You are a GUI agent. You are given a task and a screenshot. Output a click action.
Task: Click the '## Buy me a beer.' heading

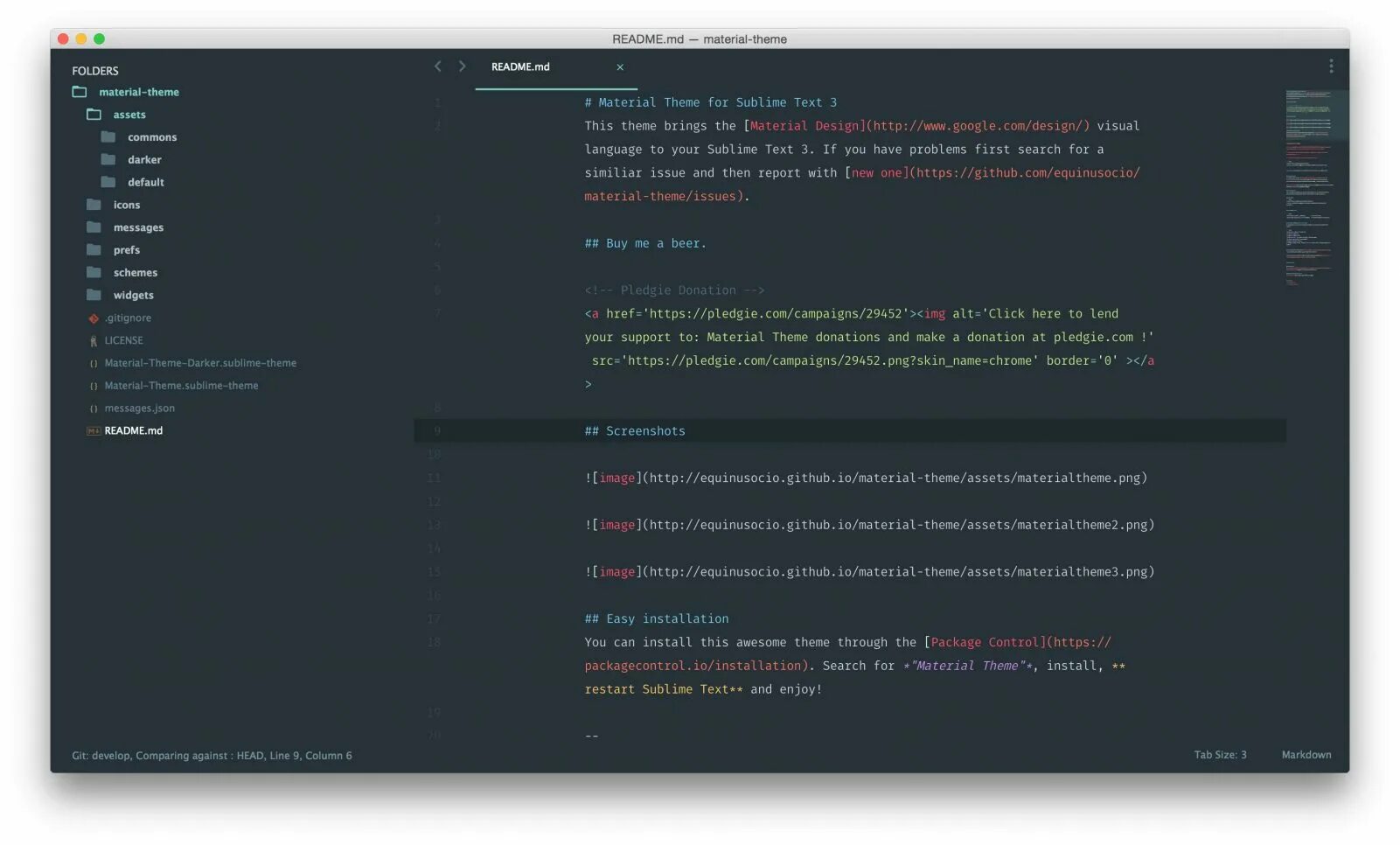[645, 243]
